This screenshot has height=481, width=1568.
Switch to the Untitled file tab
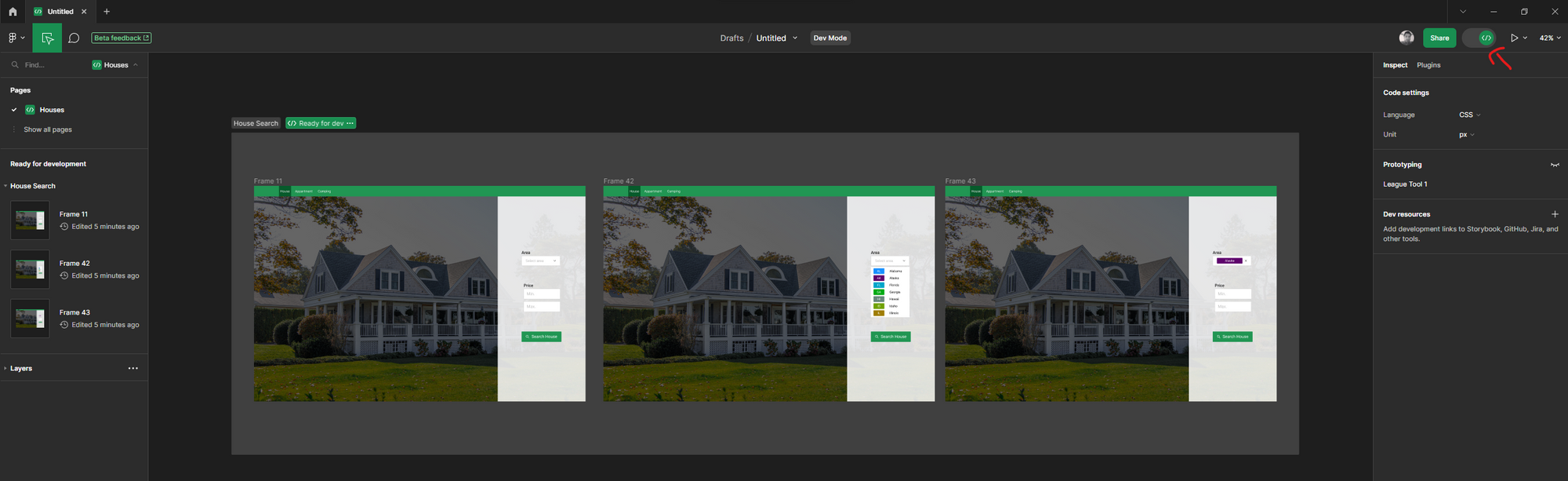60,12
